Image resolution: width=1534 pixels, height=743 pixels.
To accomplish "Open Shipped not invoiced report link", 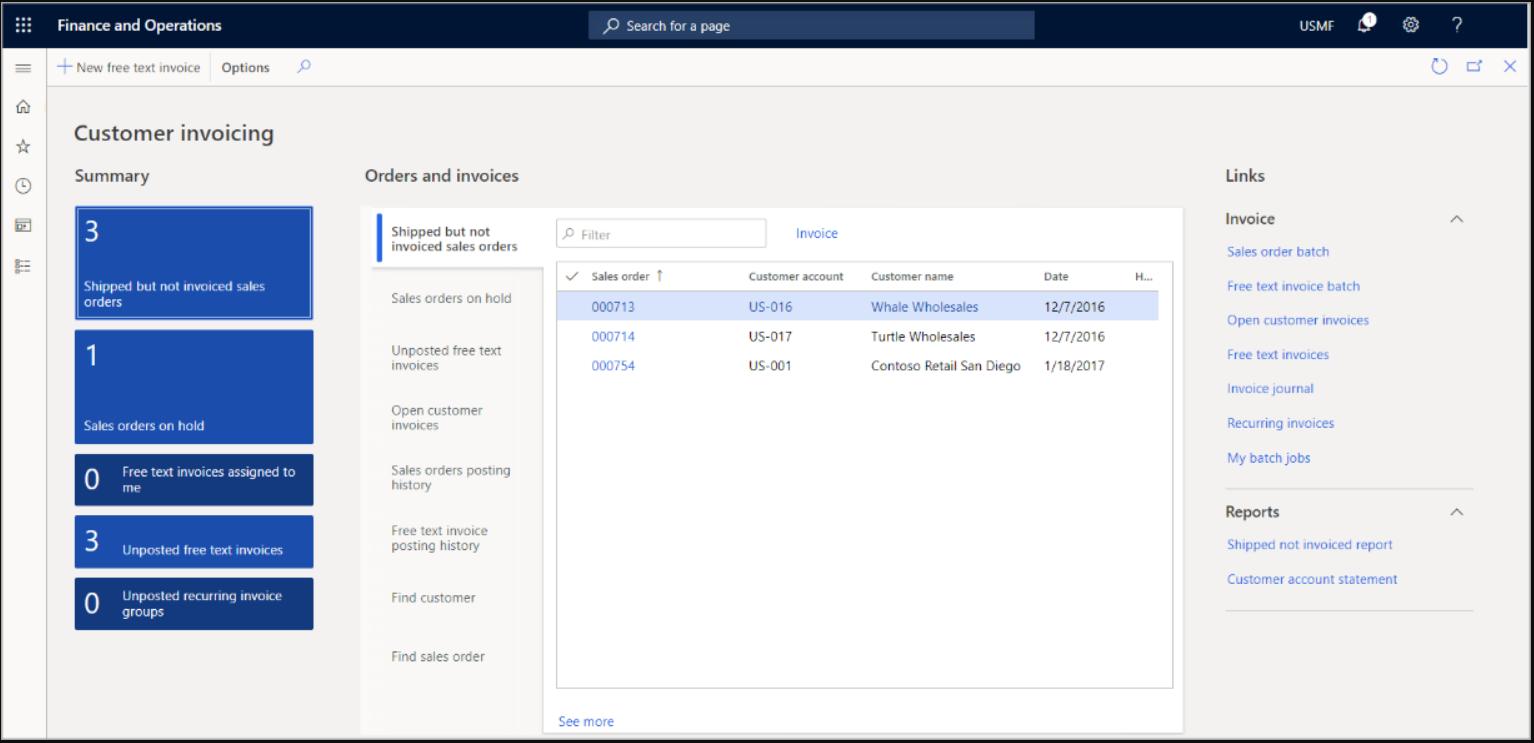I will pos(1310,544).
